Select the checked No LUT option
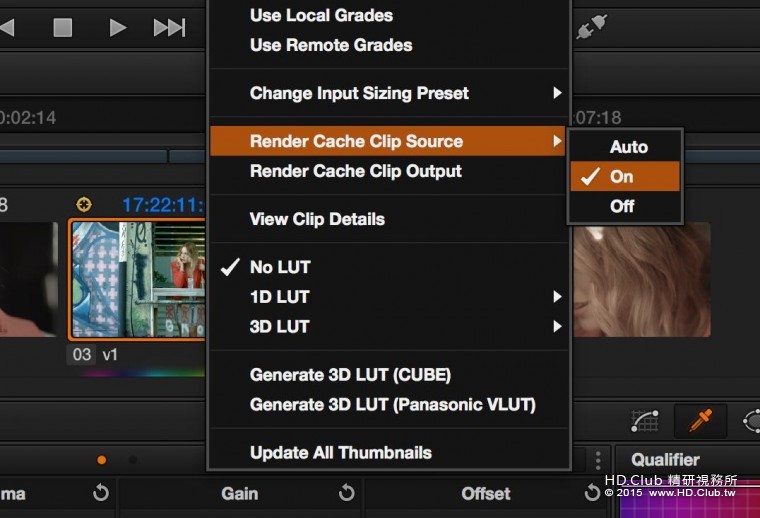 point(280,267)
